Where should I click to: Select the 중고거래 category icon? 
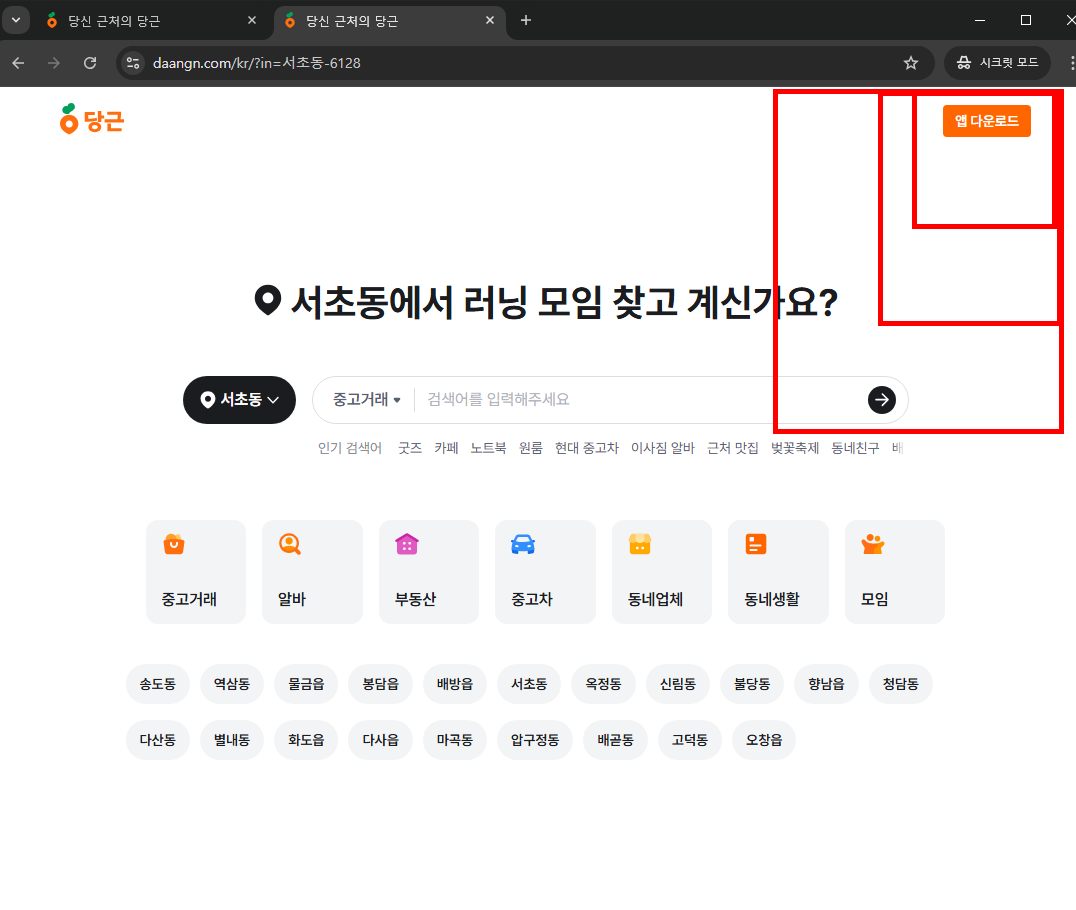(195, 571)
